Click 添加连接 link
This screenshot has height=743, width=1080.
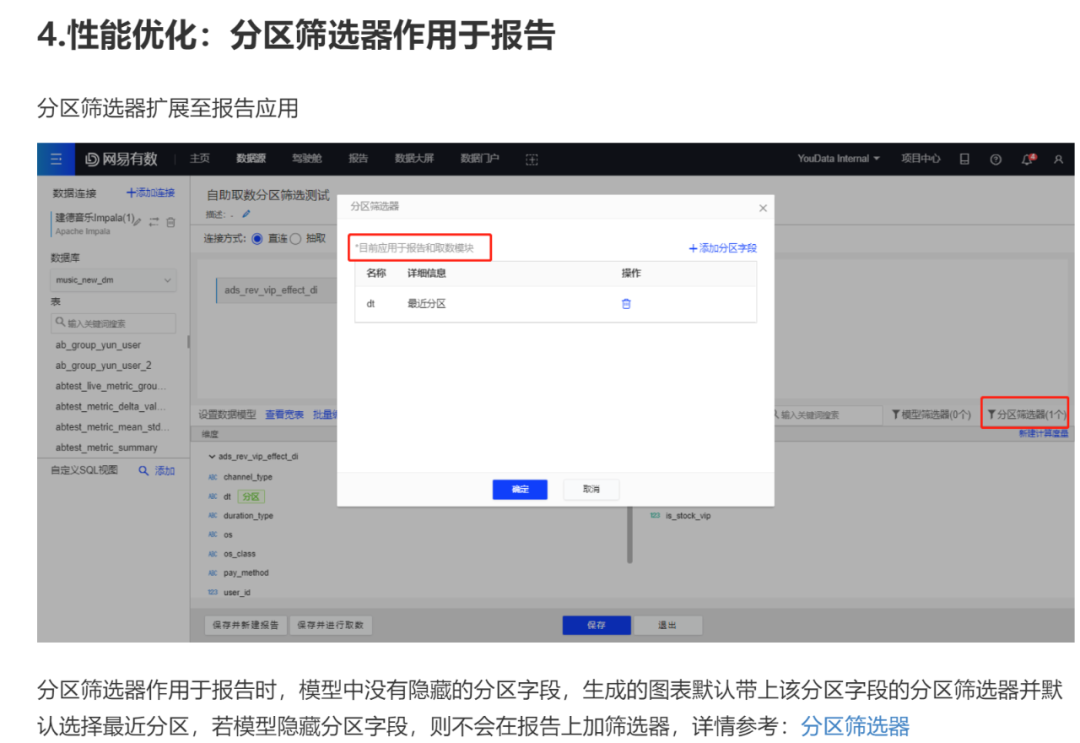click(151, 193)
